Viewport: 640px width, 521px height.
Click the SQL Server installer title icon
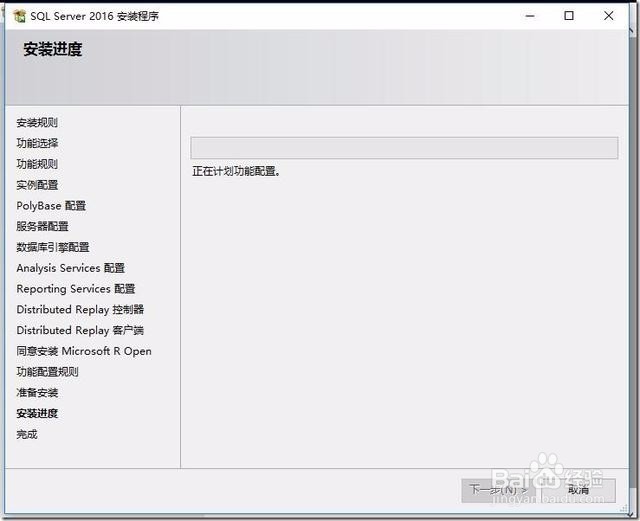click(x=19, y=16)
